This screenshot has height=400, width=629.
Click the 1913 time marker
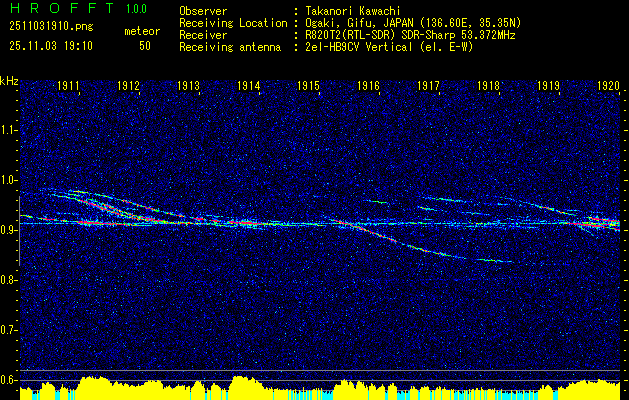tap(189, 85)
